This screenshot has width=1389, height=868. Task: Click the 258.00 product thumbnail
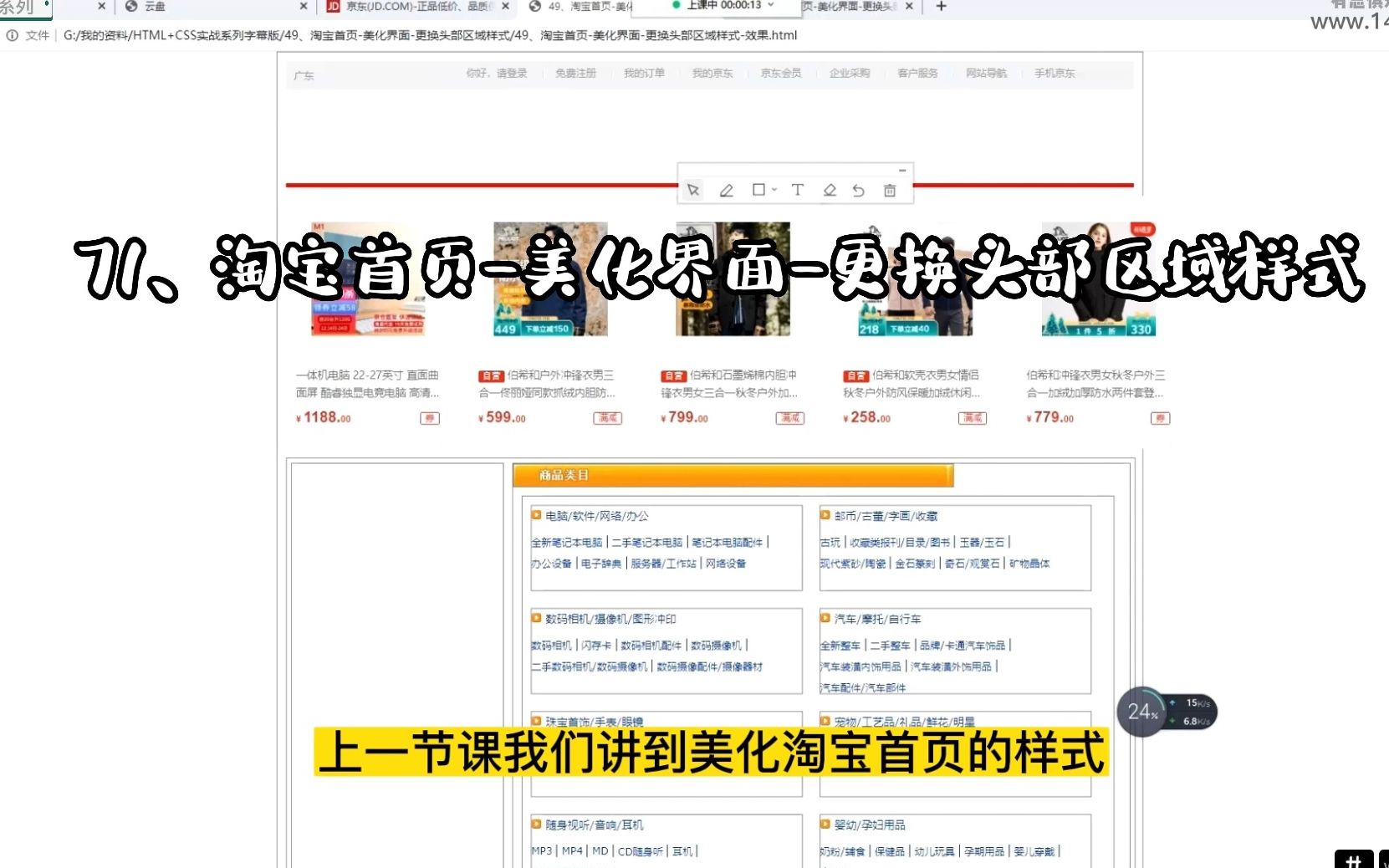[x=915, y=278]
